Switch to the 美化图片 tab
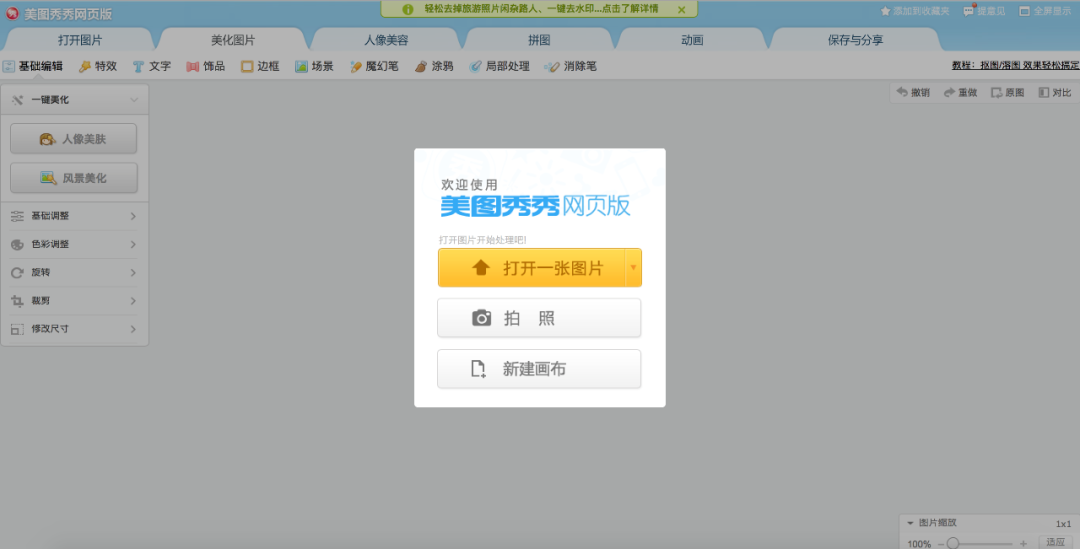This screenshot has width=1080, height=549. [233, 40]
